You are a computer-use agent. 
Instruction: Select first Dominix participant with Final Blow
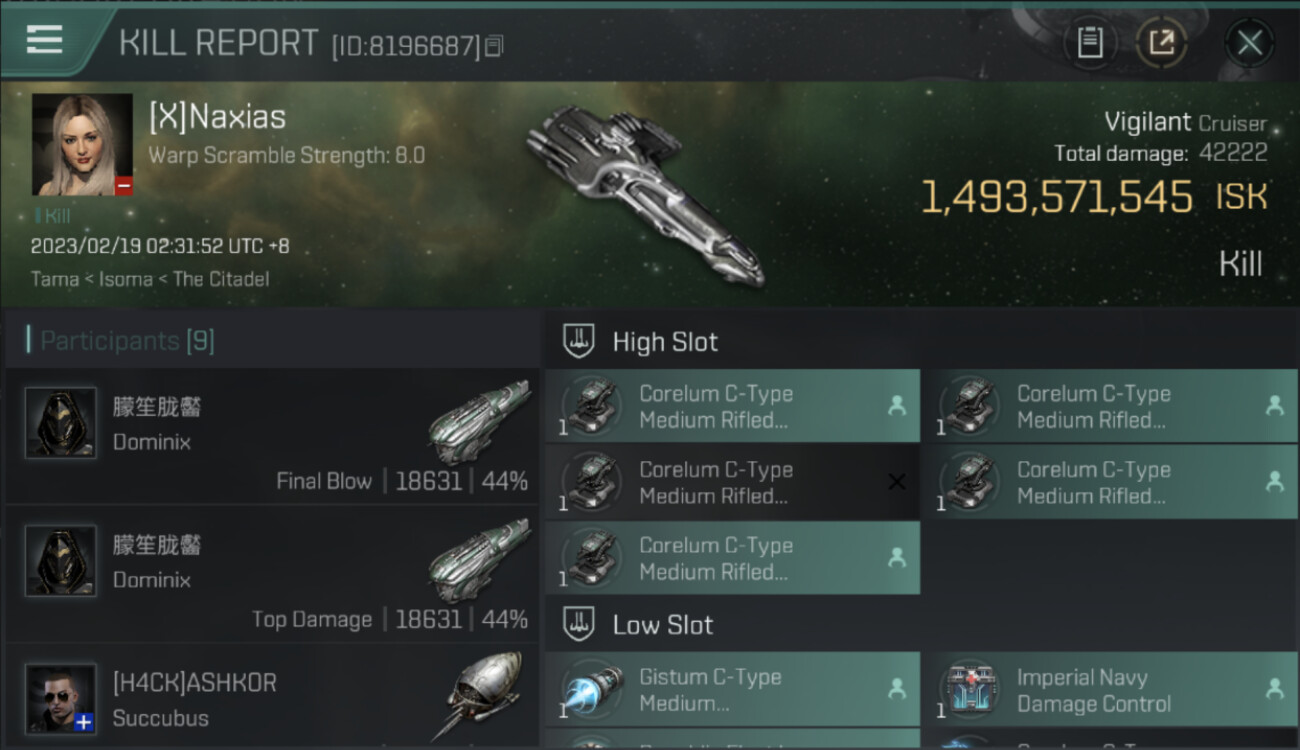click(272, 436)
